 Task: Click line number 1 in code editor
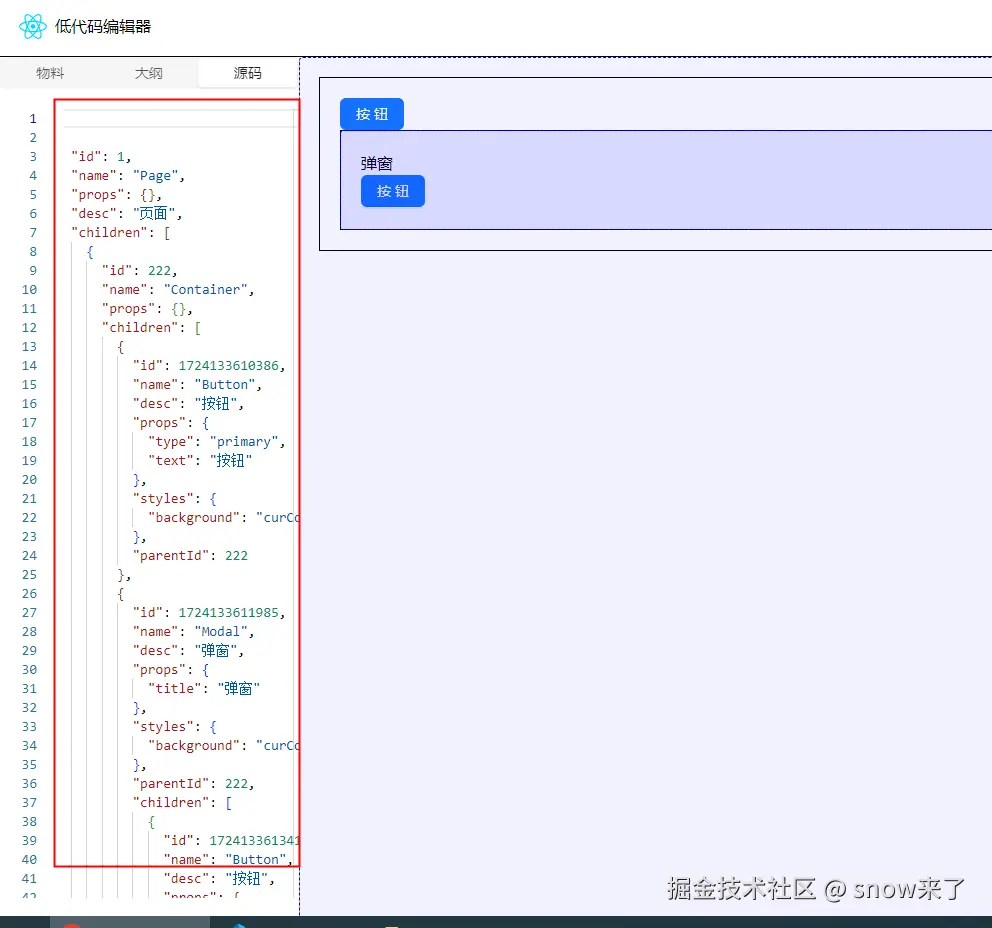[33, 119]
